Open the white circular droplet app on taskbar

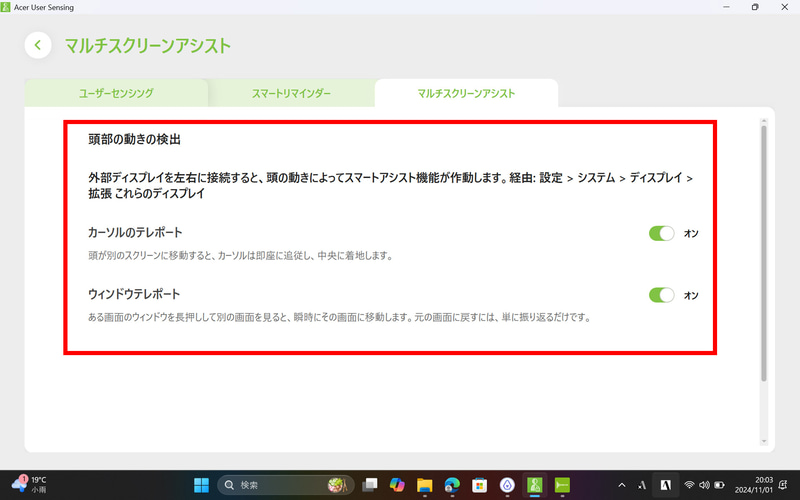tap(507, 485)
